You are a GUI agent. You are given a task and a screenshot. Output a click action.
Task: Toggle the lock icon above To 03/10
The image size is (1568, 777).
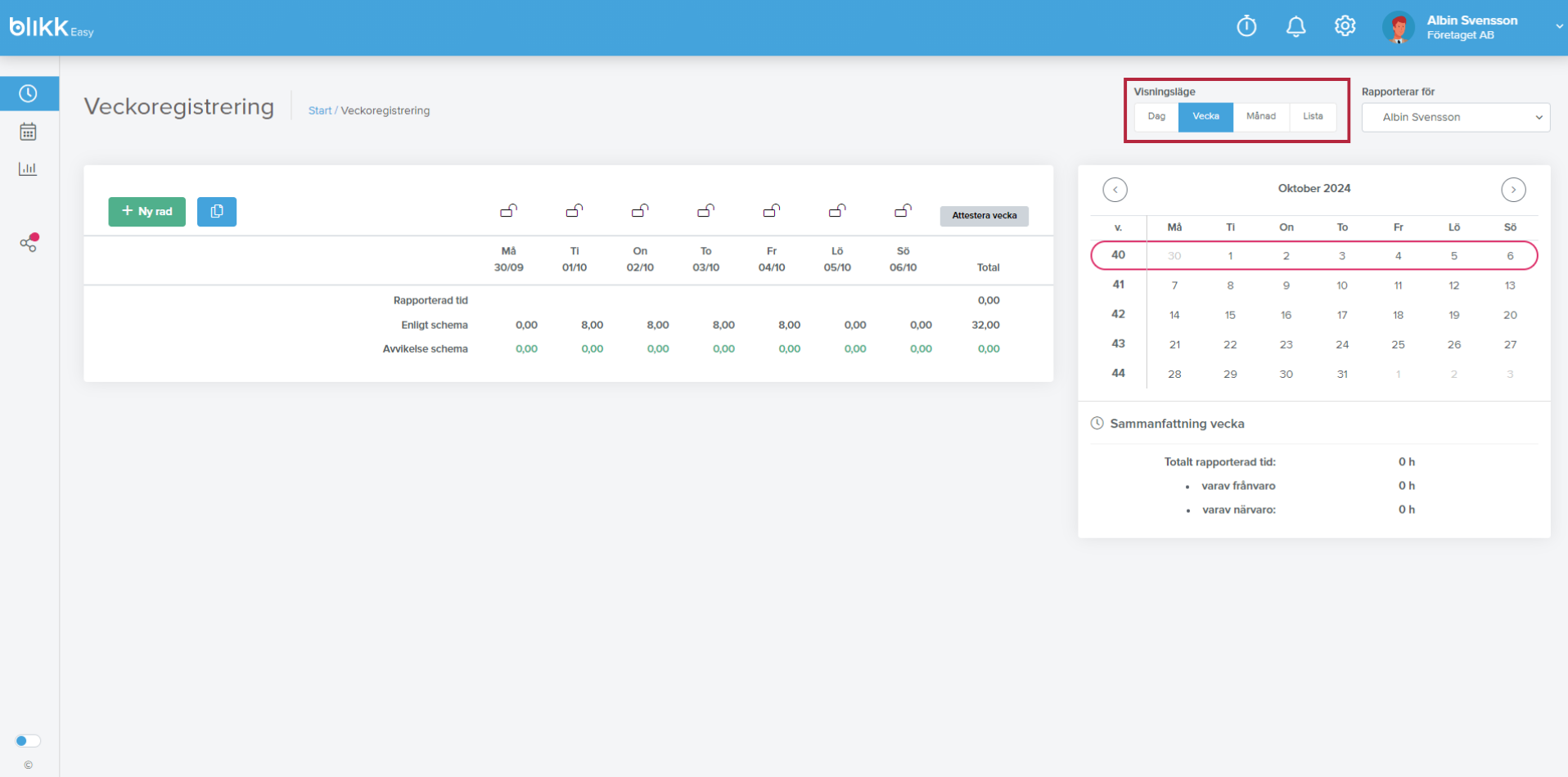click(x=706, y=211)
